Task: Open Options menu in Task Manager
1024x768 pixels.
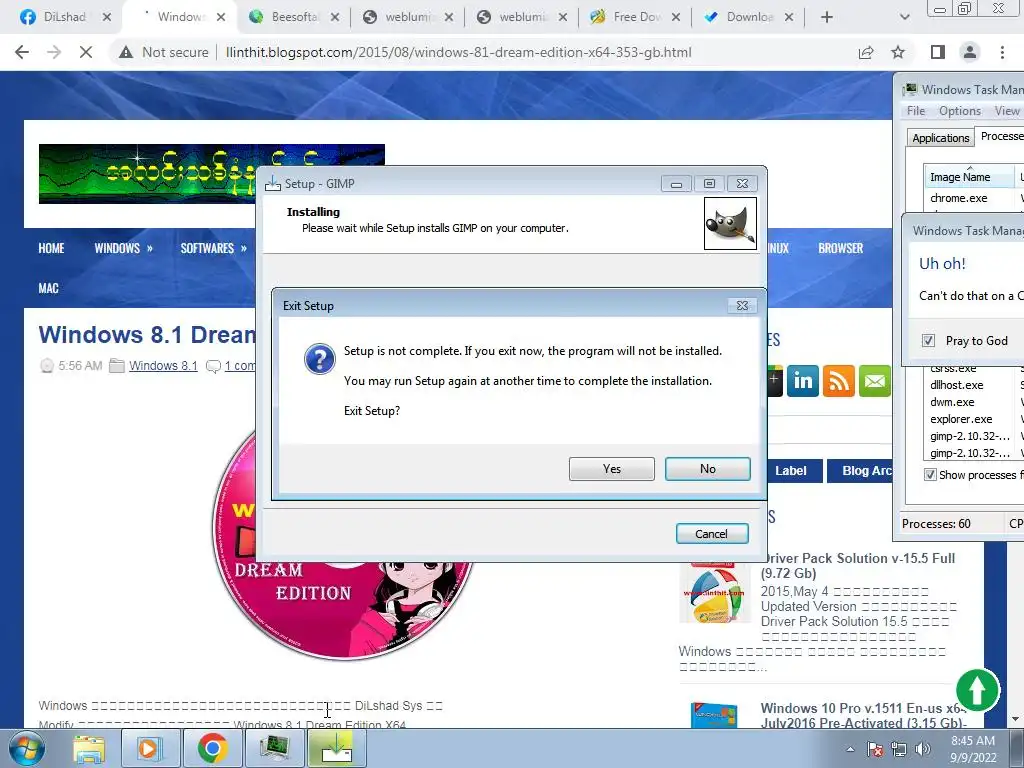Action: click(x=959, y=111)
